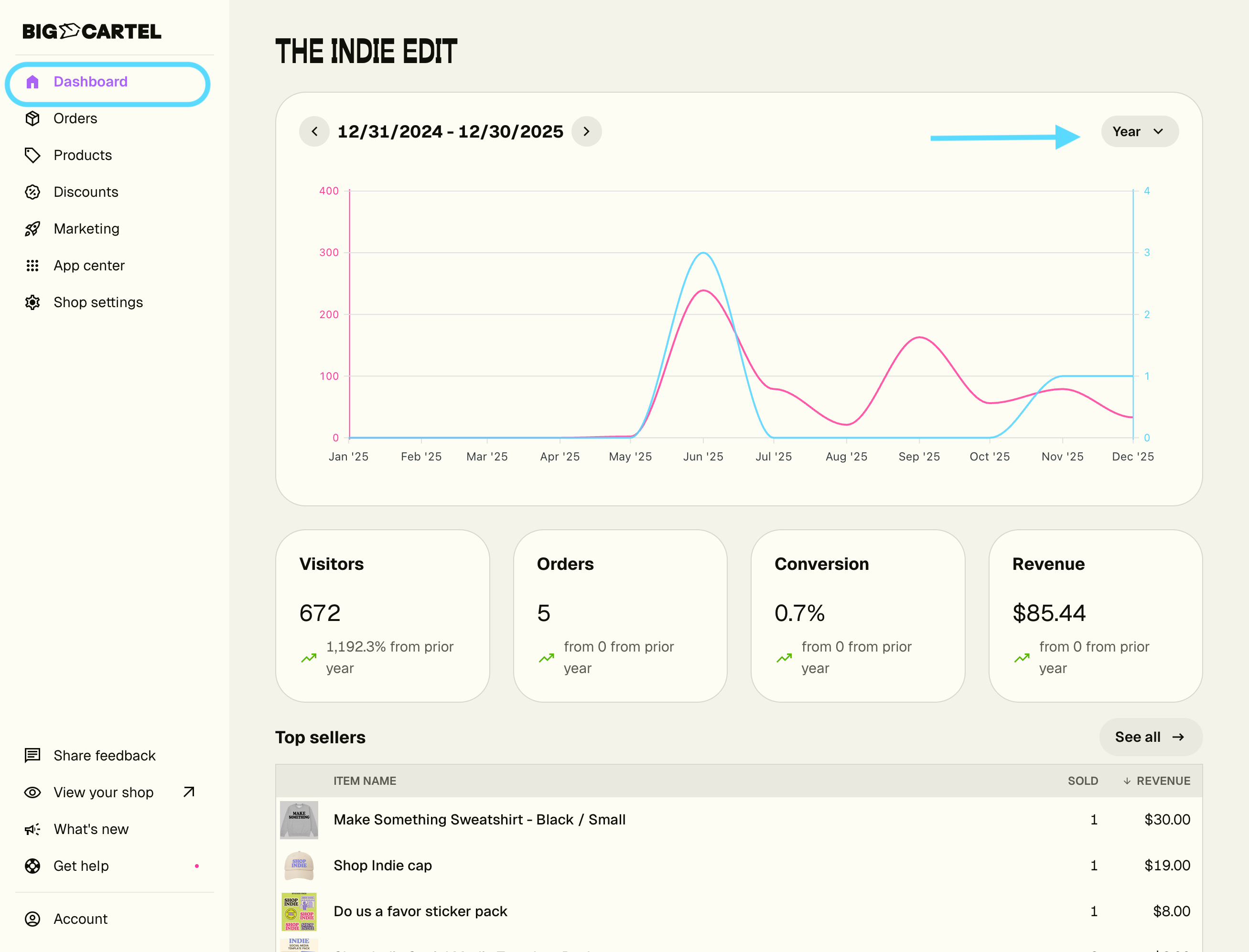Click the See all button
The width and height of the screenshot is (1249, 952).
pos(1149,737)
